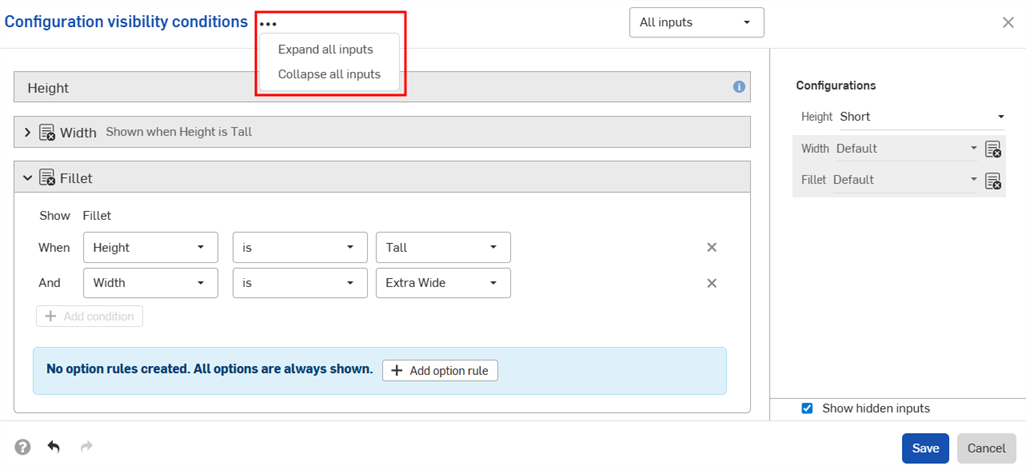This screenshot has width=1026, height=470.
Task: Open the second row 'is' operator dropdown
Action: (x=300, y=283)
